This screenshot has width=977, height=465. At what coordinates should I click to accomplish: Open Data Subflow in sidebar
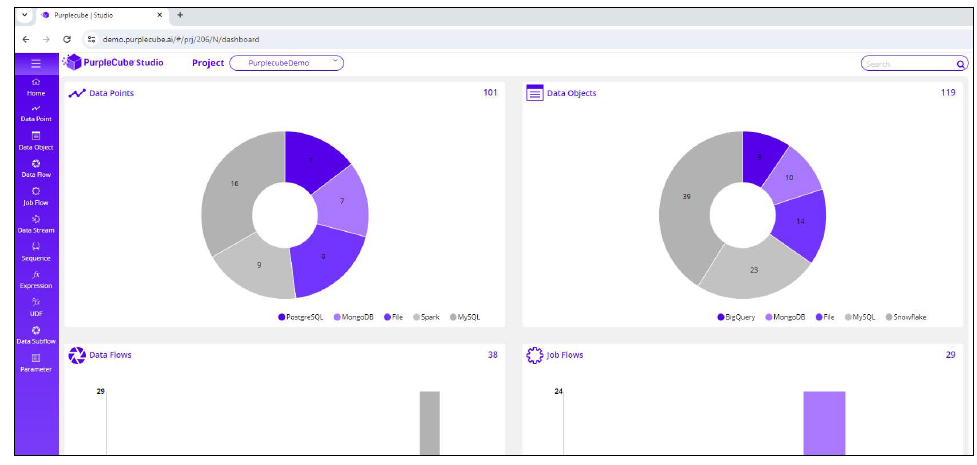coord(36,335)
